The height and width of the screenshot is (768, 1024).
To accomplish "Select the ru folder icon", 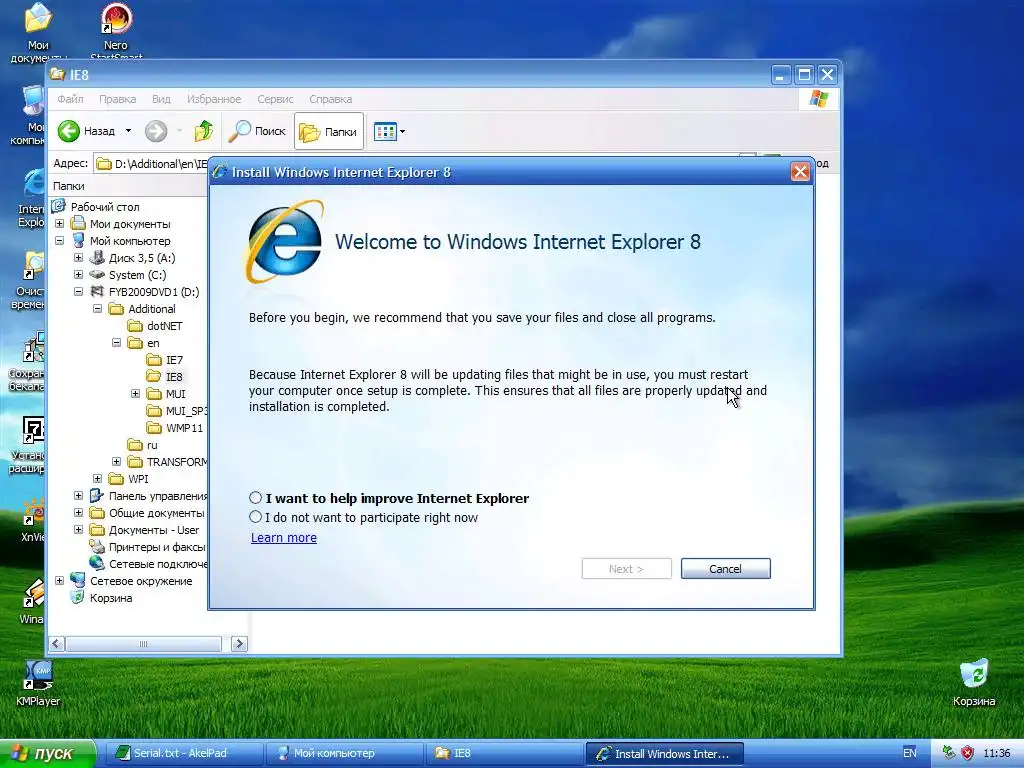I will coord(135,445).
